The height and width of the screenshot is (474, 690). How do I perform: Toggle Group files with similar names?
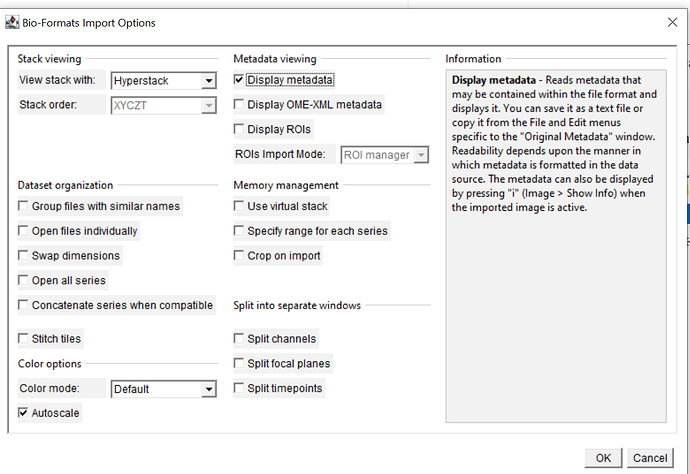coord(24,206)
